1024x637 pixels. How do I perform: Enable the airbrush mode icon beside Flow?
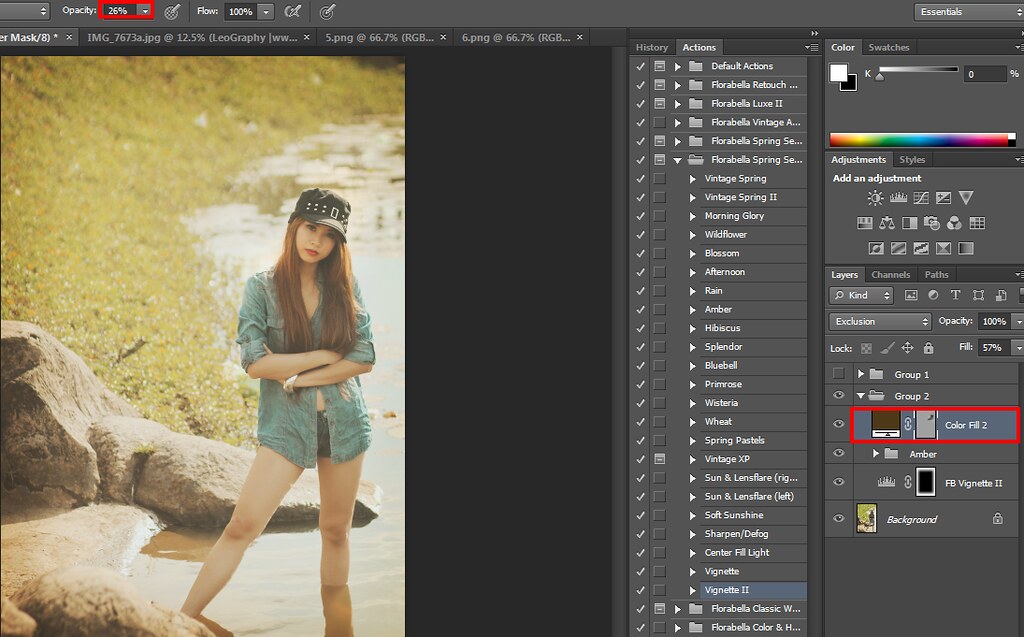click(292, 12)
